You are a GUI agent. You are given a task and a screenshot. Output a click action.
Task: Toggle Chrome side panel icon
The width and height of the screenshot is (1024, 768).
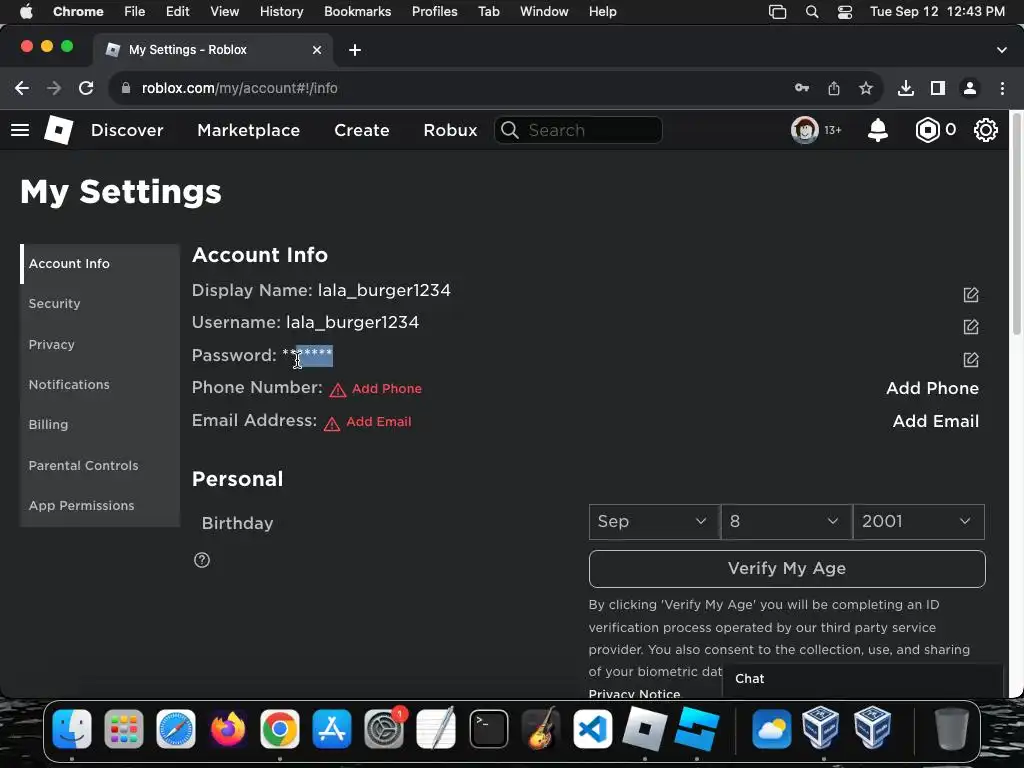pyautogui.click(x=938, y=88)
